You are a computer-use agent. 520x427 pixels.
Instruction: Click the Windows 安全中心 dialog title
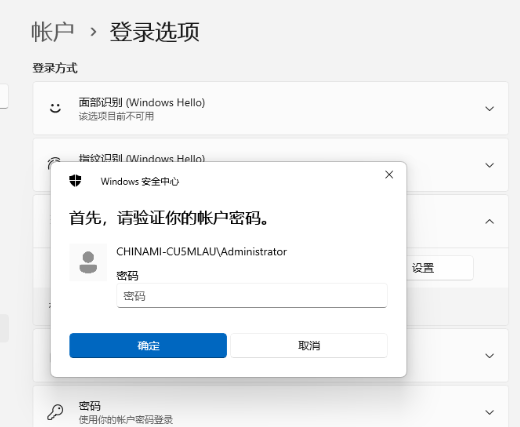[x=140, y=182]
